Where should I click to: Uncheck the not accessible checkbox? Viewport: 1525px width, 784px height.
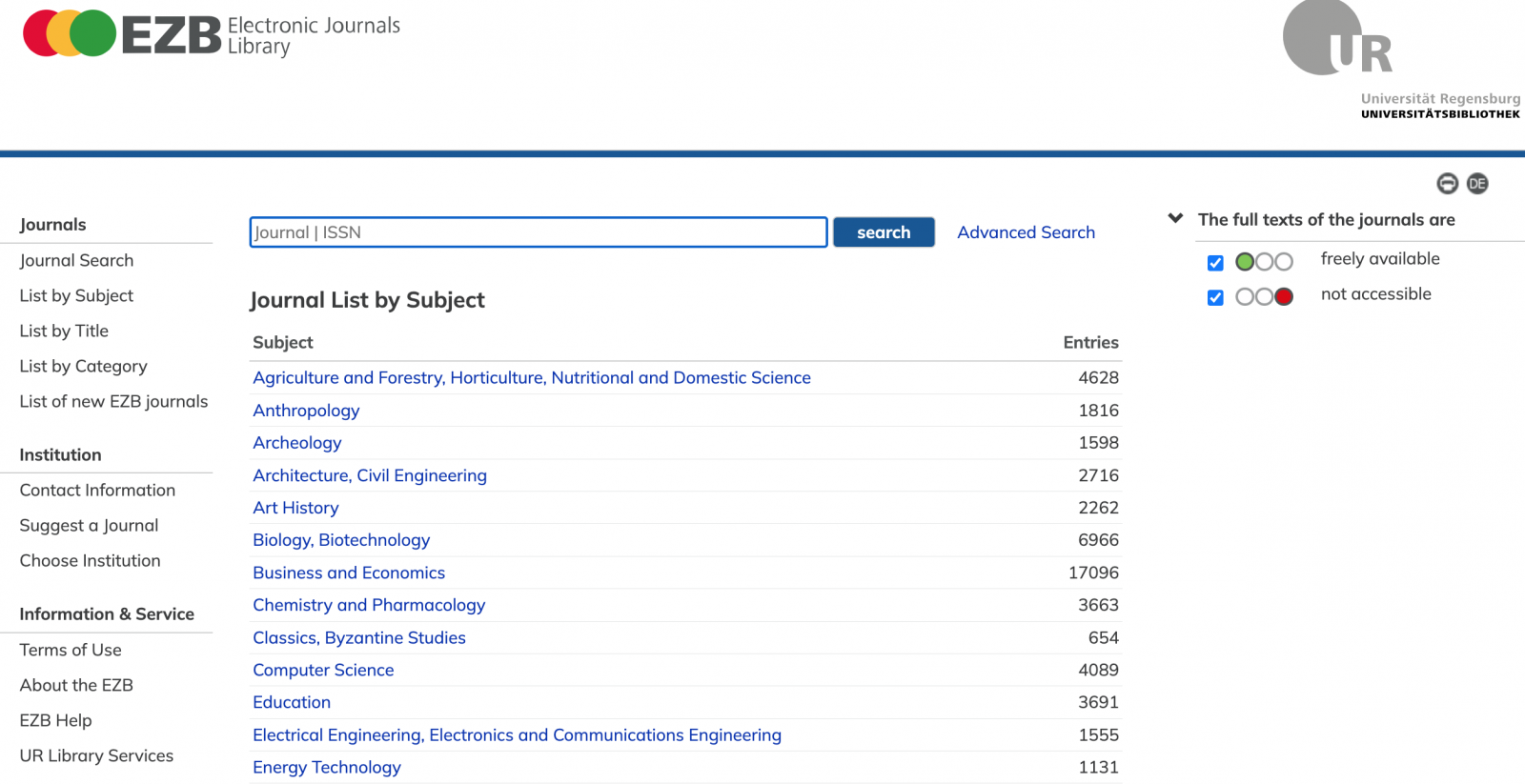(1215, 297)
